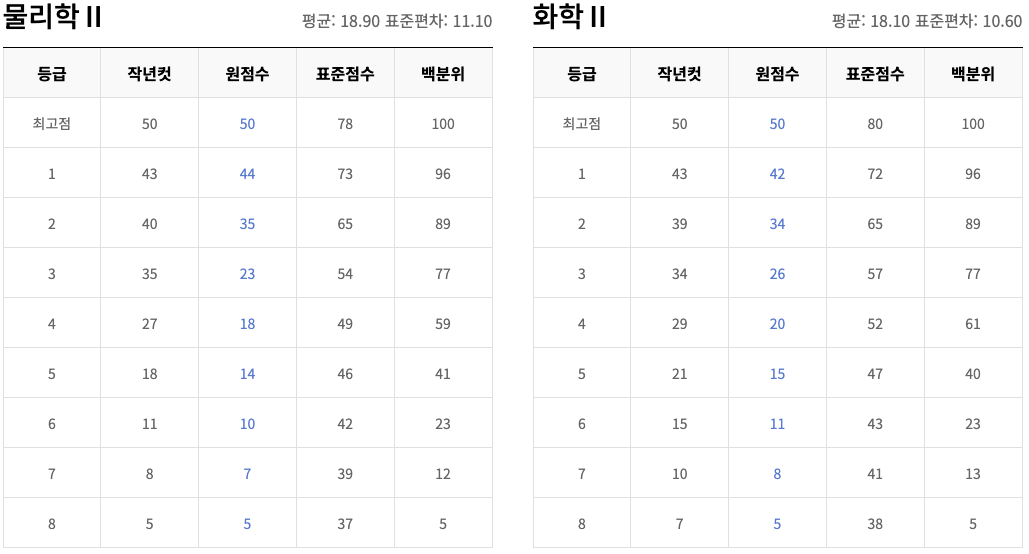This screenshot has height=554, width=1029.
Task: Select 물리학 II grade 3 score 23
Action: point(247,274)
